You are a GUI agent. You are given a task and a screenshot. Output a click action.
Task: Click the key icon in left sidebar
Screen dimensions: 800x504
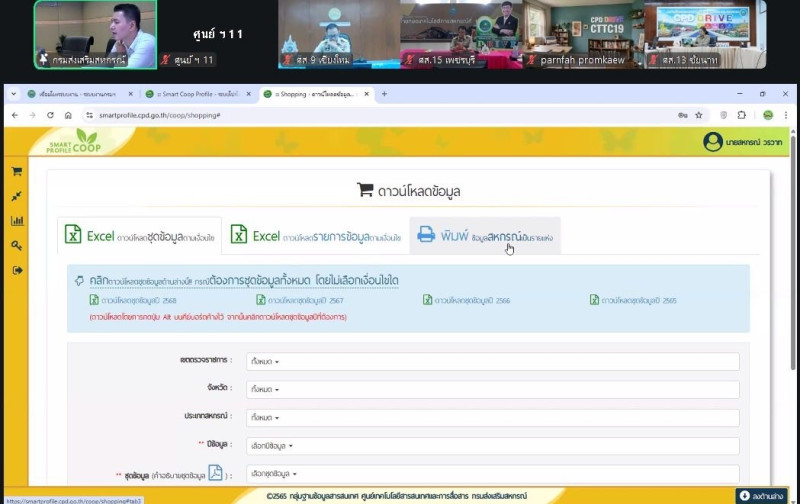click(x=17, y=246)
